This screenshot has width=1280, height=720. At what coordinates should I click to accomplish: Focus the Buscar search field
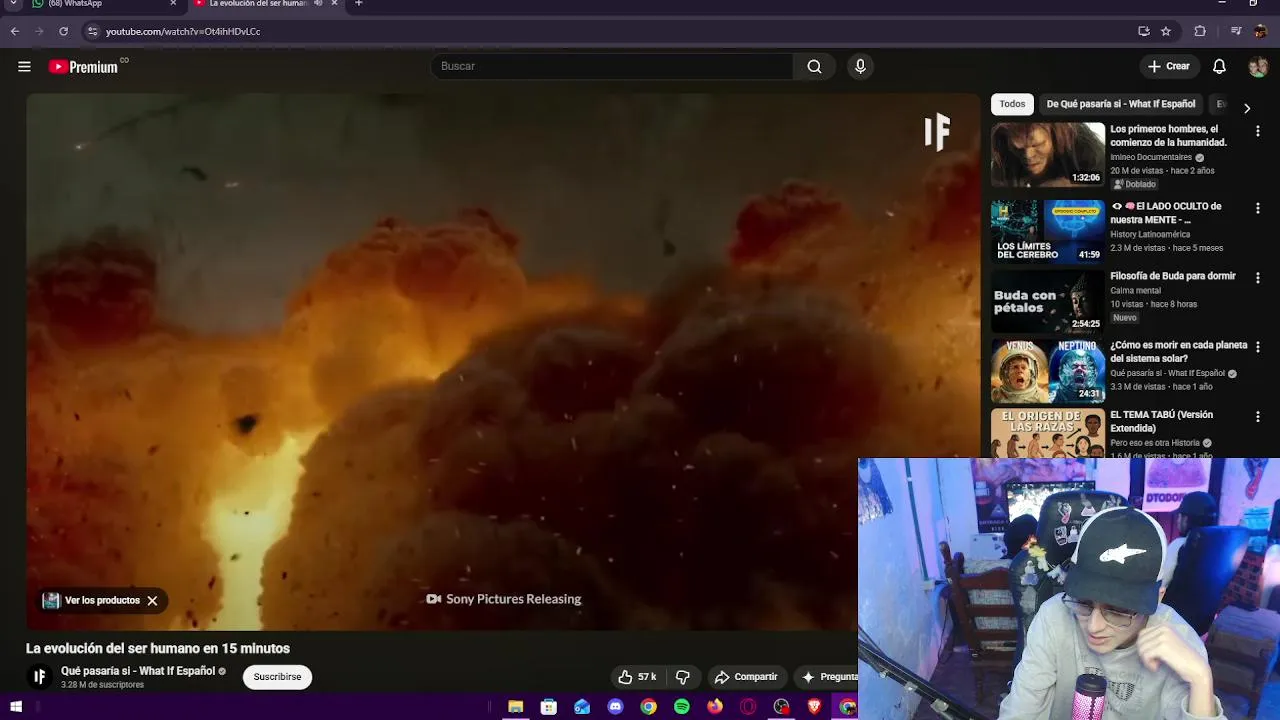611,66
